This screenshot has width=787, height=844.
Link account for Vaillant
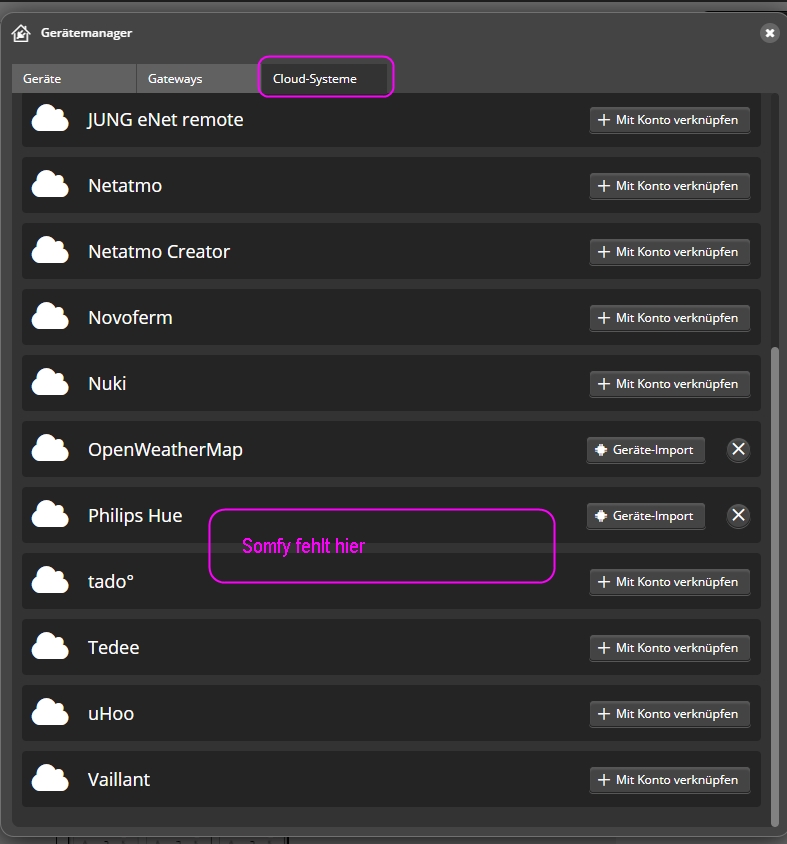coord(670,780)
